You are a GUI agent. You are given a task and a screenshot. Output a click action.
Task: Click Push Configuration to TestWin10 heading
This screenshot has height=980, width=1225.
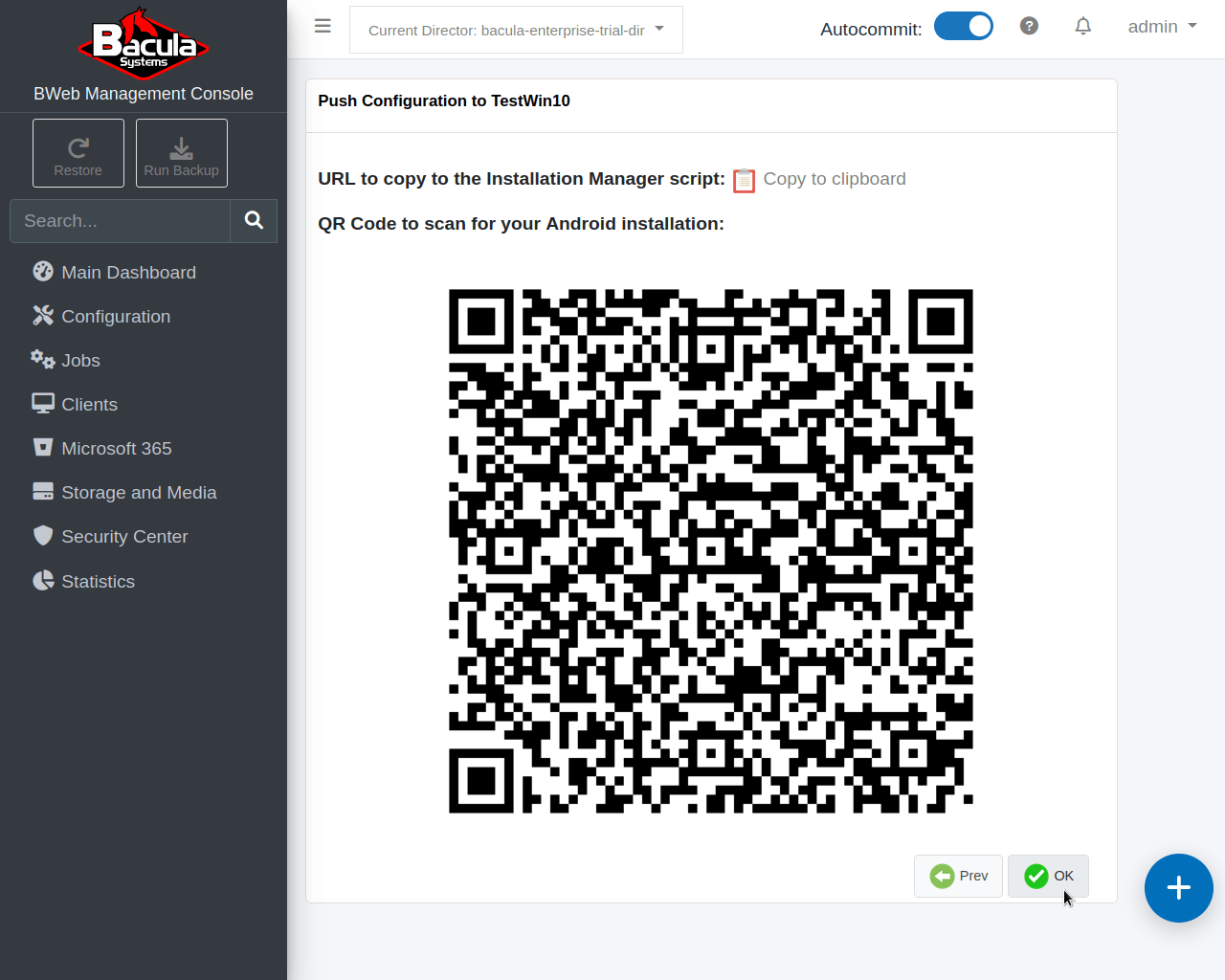pyautogui.click(x=444, y=101)
